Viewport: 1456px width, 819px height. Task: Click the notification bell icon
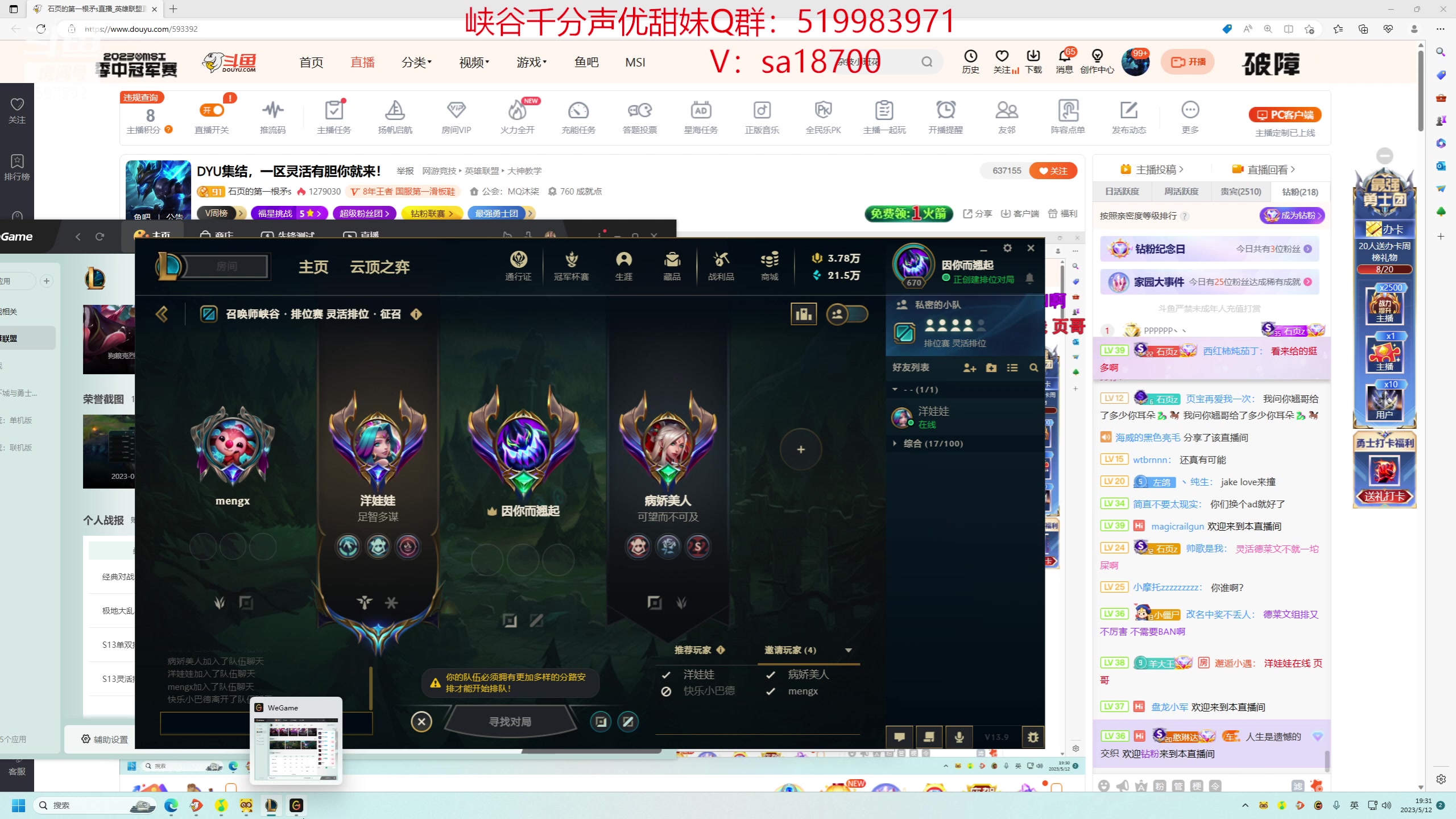(x=1029, y=278)
